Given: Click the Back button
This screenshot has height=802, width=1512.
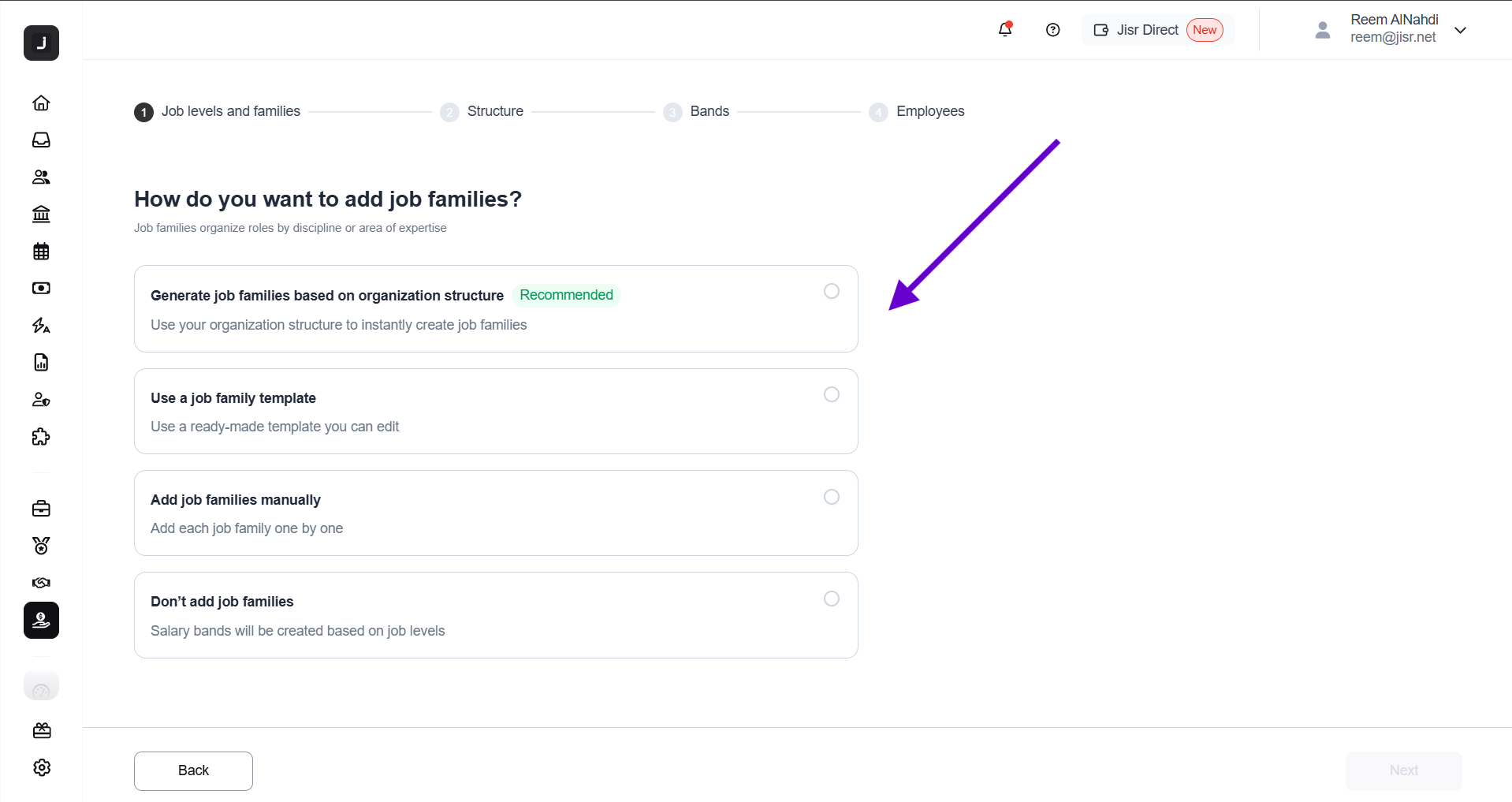Looking at the screenshot, I should 193,770.
